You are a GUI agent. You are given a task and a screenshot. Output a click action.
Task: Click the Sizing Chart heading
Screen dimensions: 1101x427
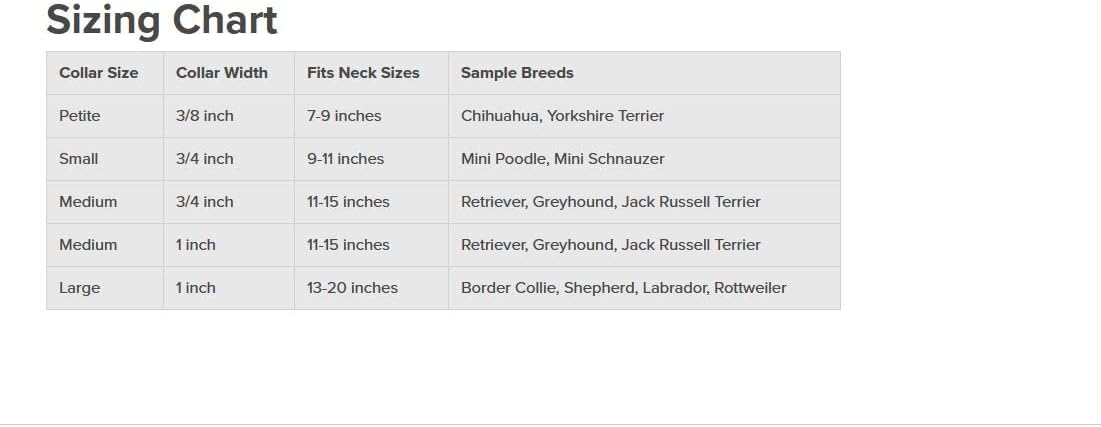(162, 21)
